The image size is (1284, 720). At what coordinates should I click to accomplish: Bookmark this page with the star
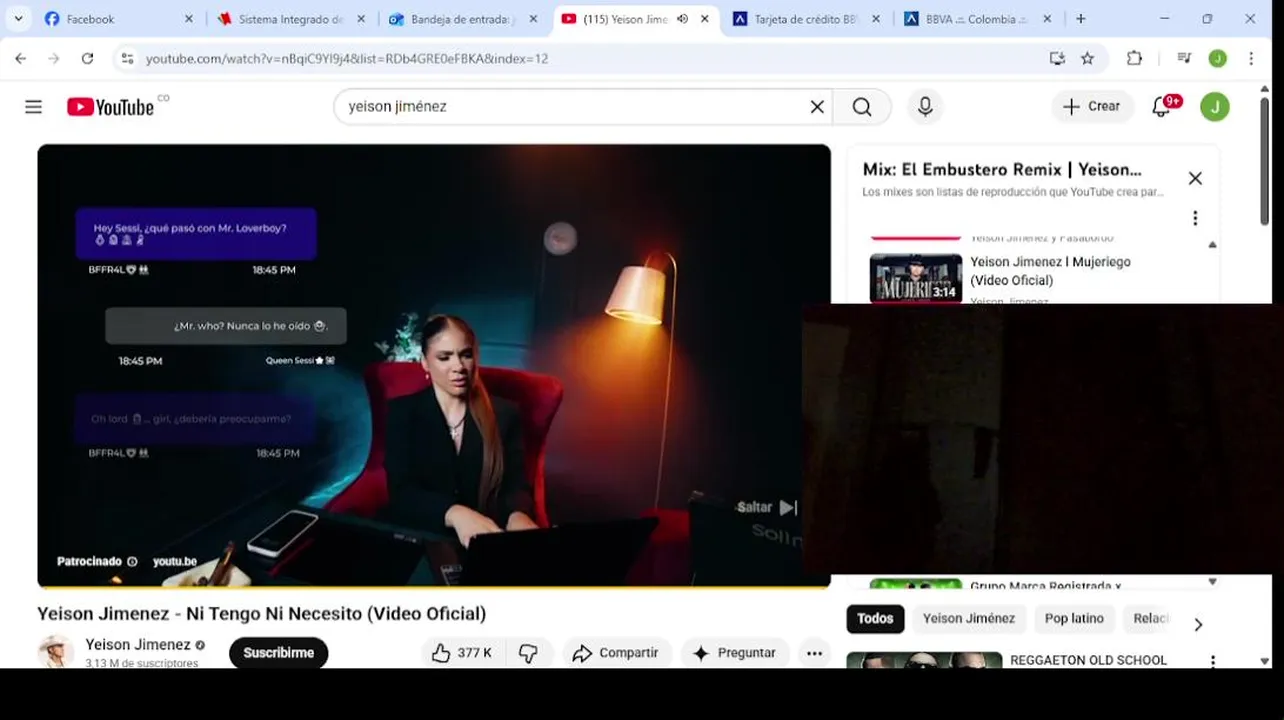[1088, 59]
